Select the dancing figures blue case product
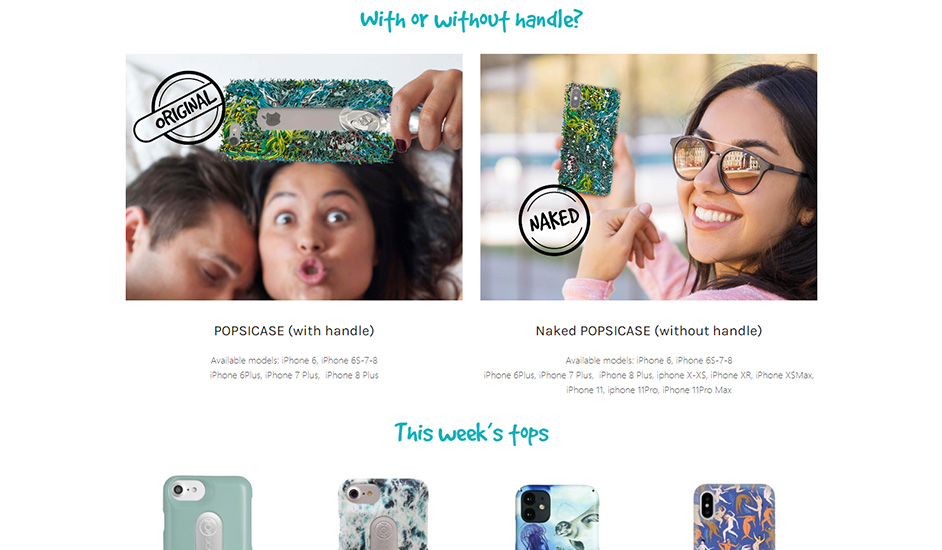 734,517
